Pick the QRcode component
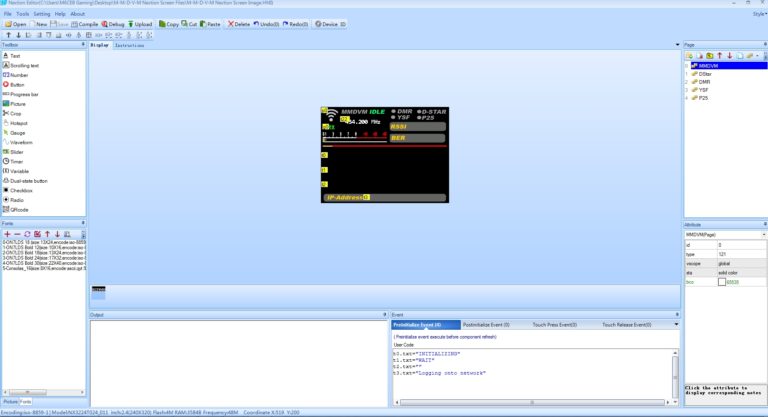This screenshot has width=768, height=417. 19,209
